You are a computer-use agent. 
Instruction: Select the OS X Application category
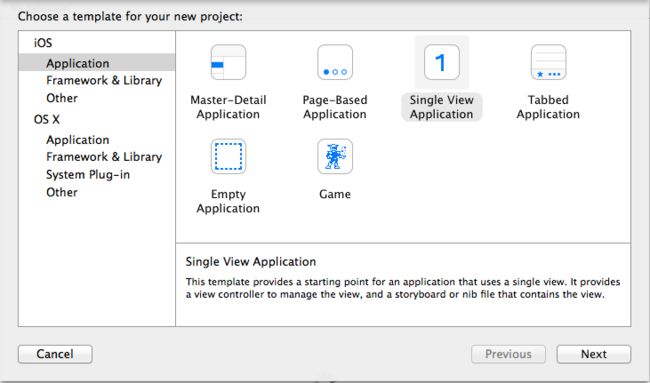pyautogui.click(x=78, y=140)
